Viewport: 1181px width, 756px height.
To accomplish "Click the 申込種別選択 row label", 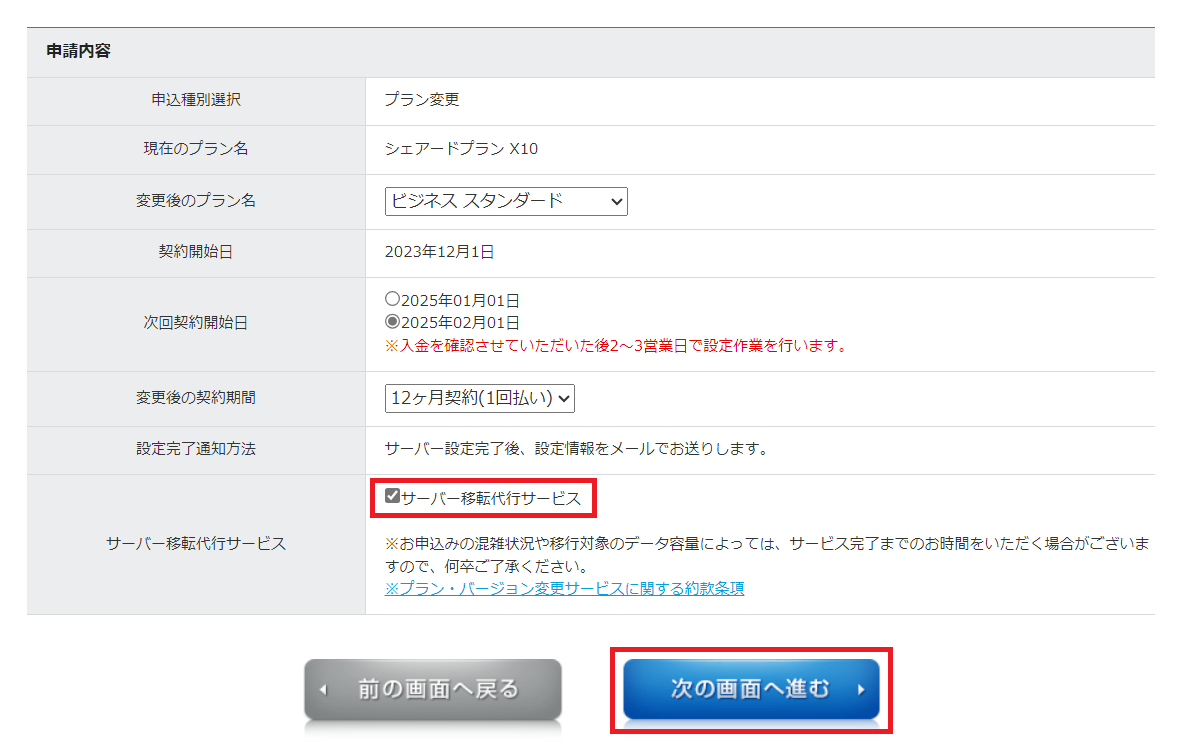I will coord(196,100).
